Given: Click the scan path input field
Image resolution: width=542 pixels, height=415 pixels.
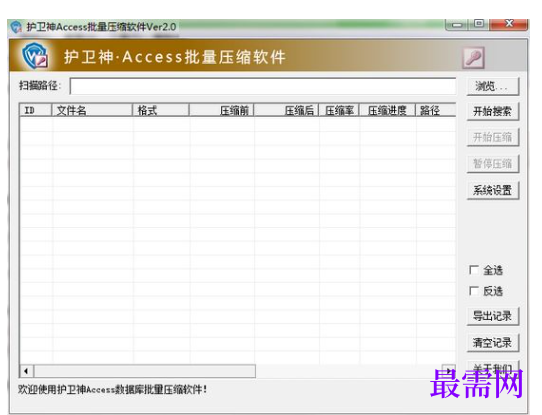Looking at the screenshot, I should pos(263,86).
